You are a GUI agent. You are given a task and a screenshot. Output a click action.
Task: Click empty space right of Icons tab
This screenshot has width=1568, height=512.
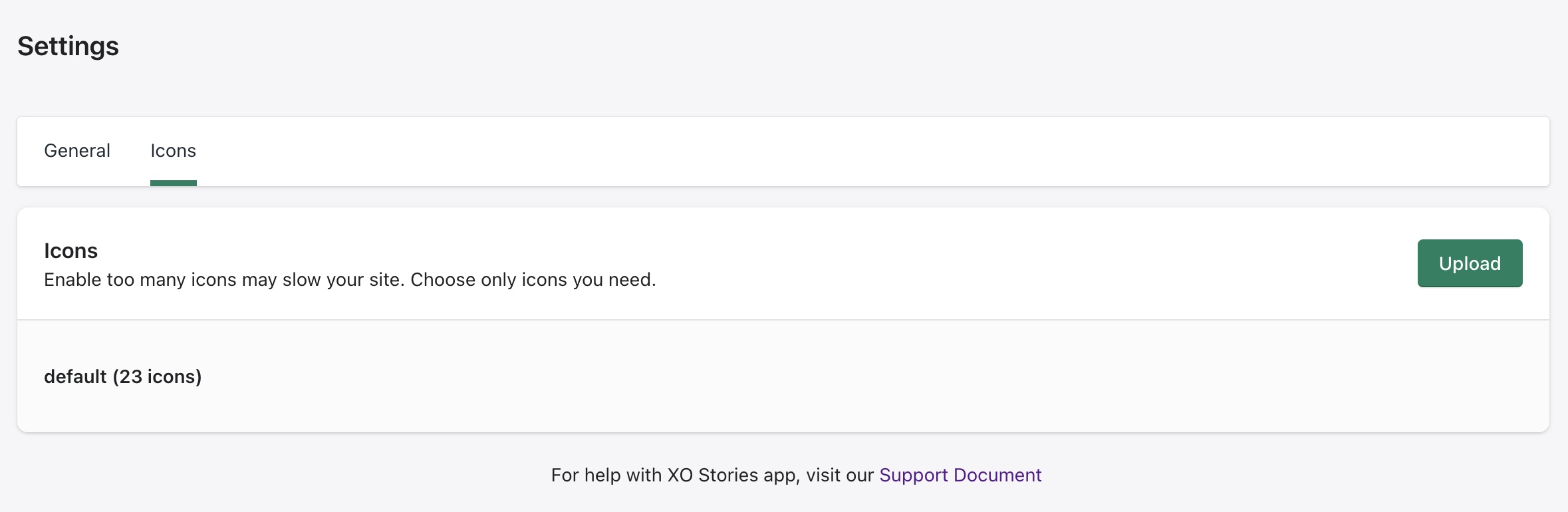[x=798, y=151]
